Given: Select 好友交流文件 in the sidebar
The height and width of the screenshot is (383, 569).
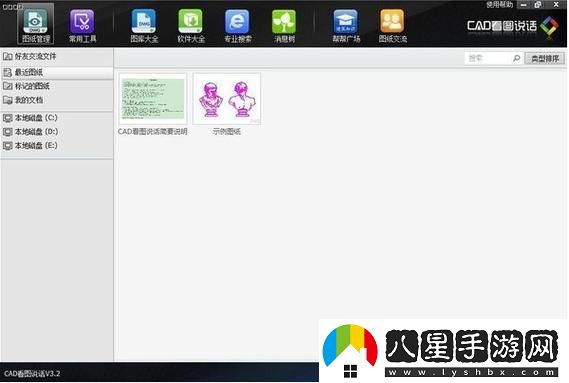Looking at the screenshot, I should (x=57, y=56).
